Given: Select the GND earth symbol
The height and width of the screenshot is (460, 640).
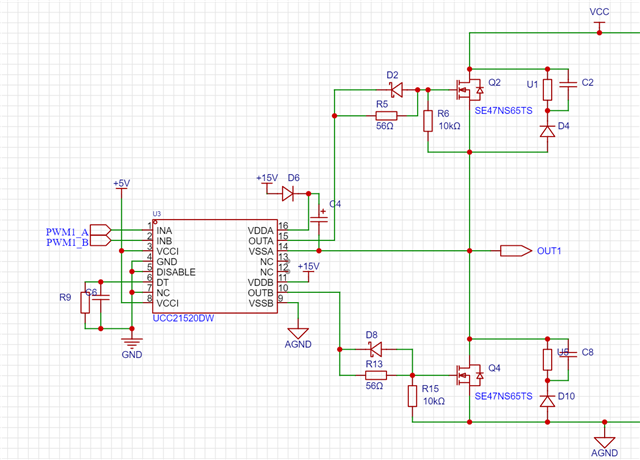Looking at the screenshot, I should coord(132,341).
